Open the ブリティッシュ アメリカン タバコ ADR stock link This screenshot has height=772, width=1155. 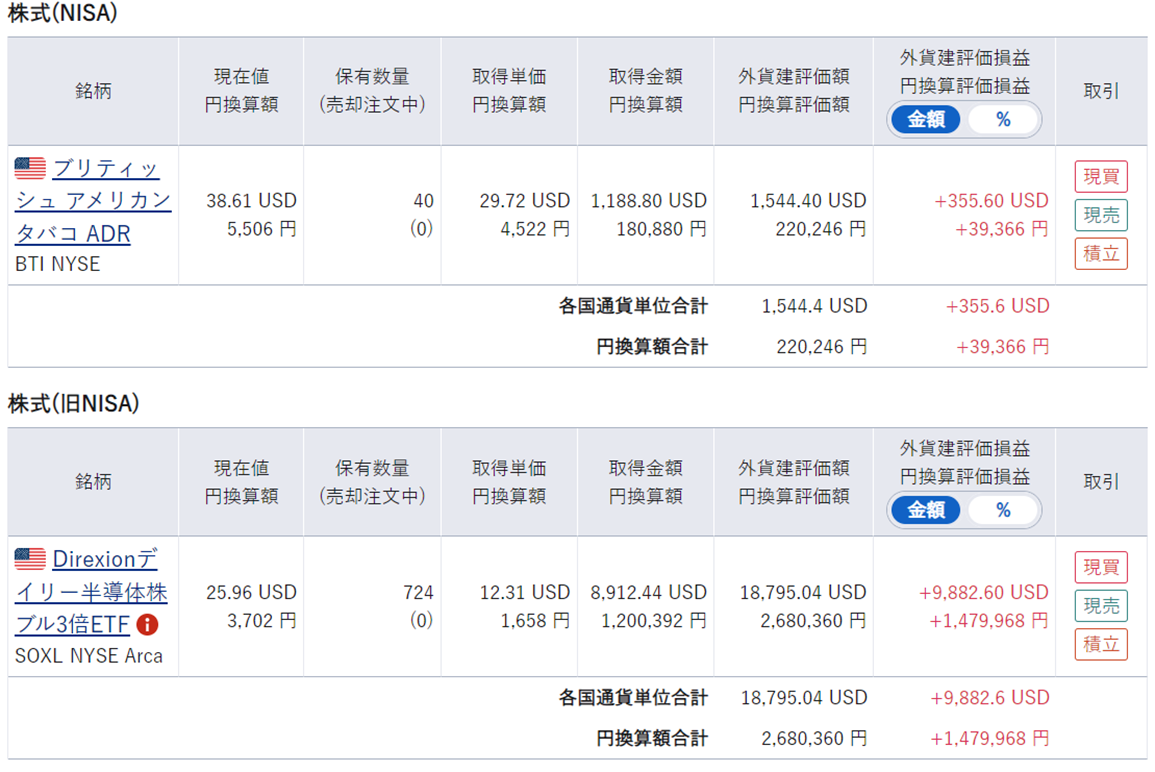click(94, 200)
